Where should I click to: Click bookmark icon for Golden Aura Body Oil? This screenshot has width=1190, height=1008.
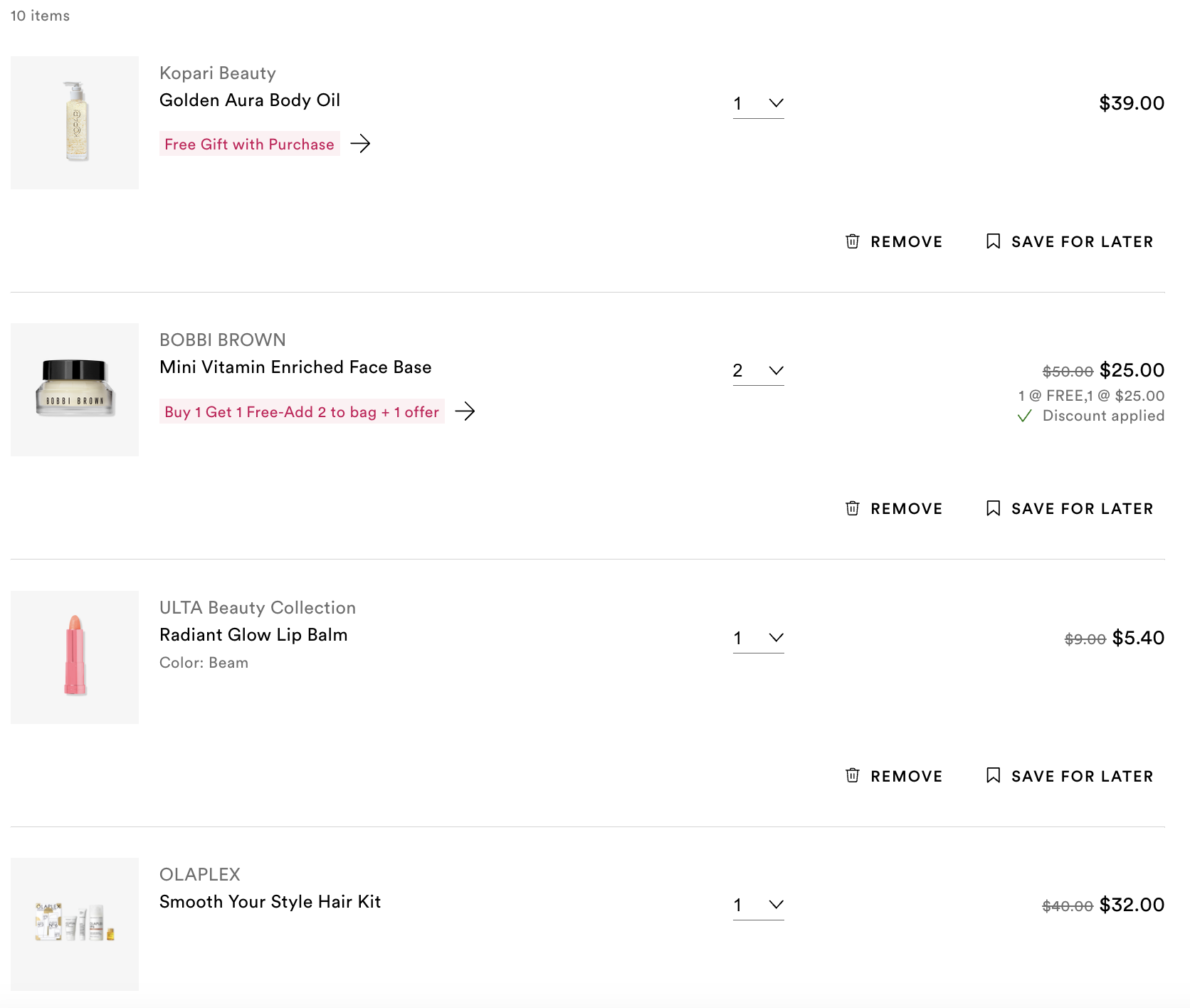click(993, 241)
